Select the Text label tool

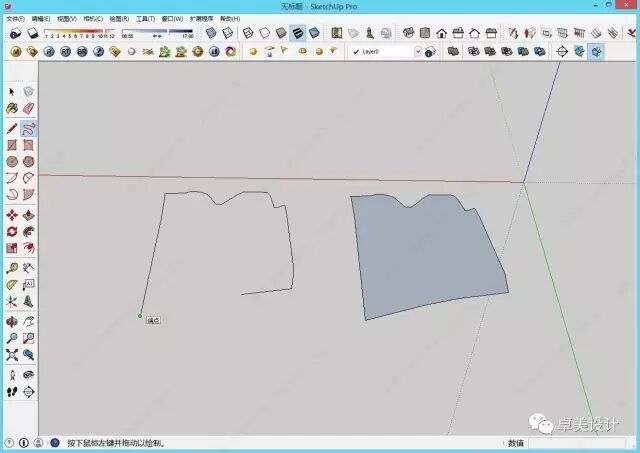28,284
